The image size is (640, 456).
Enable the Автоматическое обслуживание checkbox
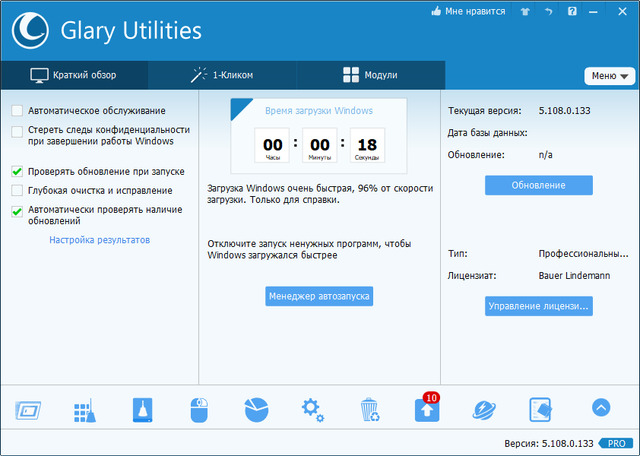(17, 110)
